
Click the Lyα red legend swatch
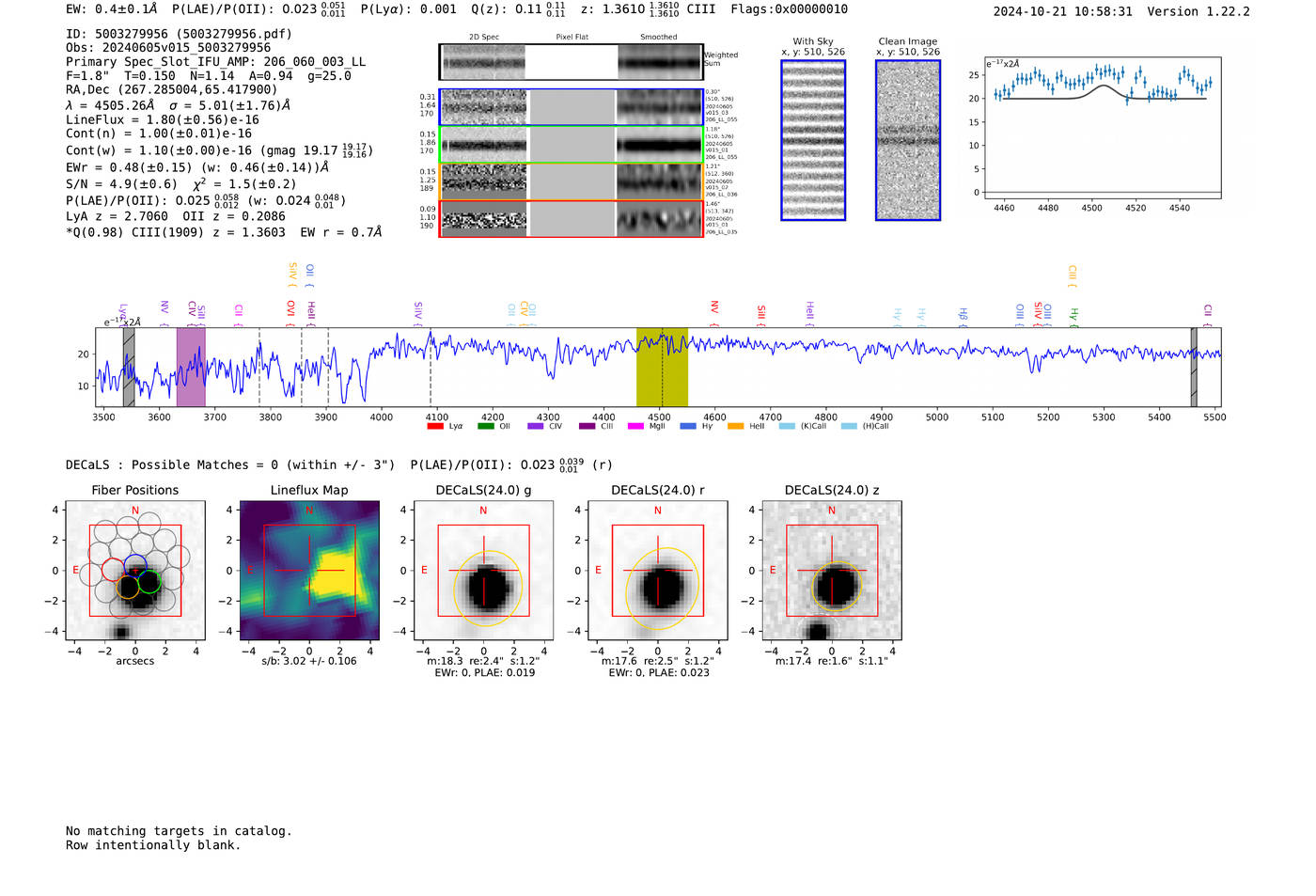[x=435, y=427]
